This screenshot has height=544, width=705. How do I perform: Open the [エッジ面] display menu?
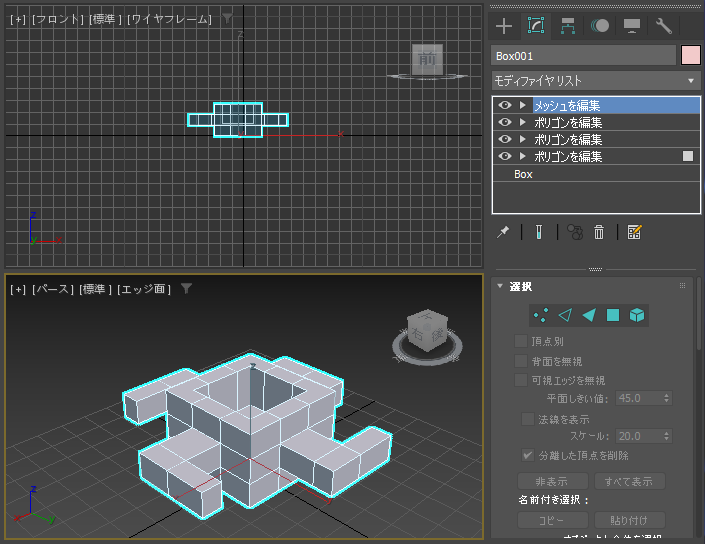click(x=144, y=289)
